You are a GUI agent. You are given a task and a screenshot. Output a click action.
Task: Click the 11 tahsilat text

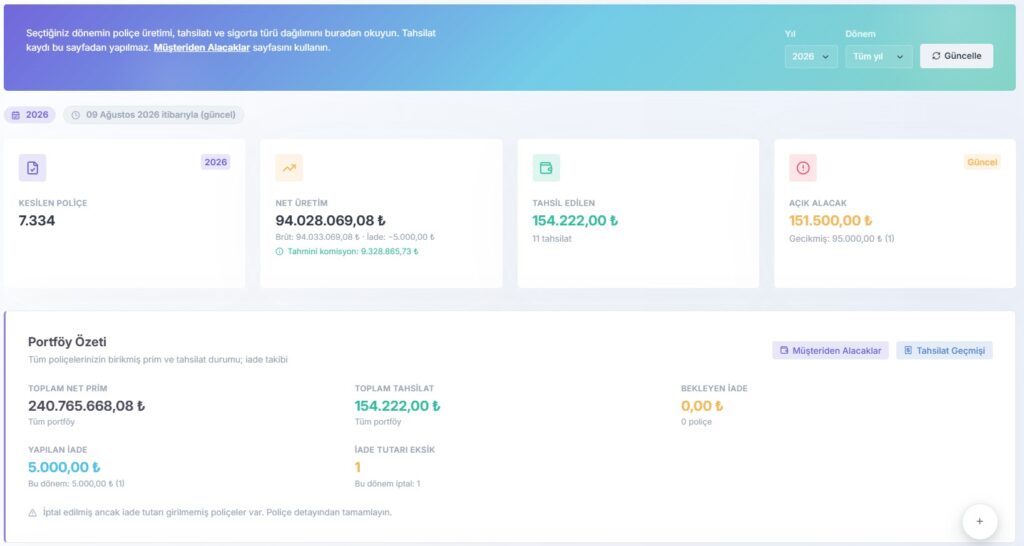tap(552, 239)
